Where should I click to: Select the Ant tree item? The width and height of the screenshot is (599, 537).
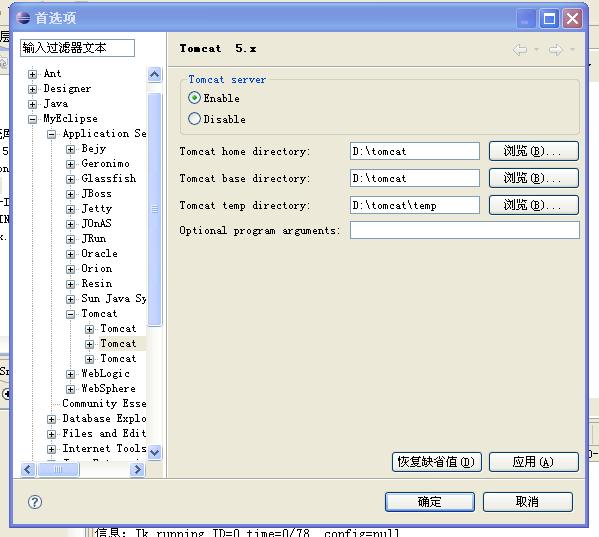pyautogui.click(x=52, y=73)
